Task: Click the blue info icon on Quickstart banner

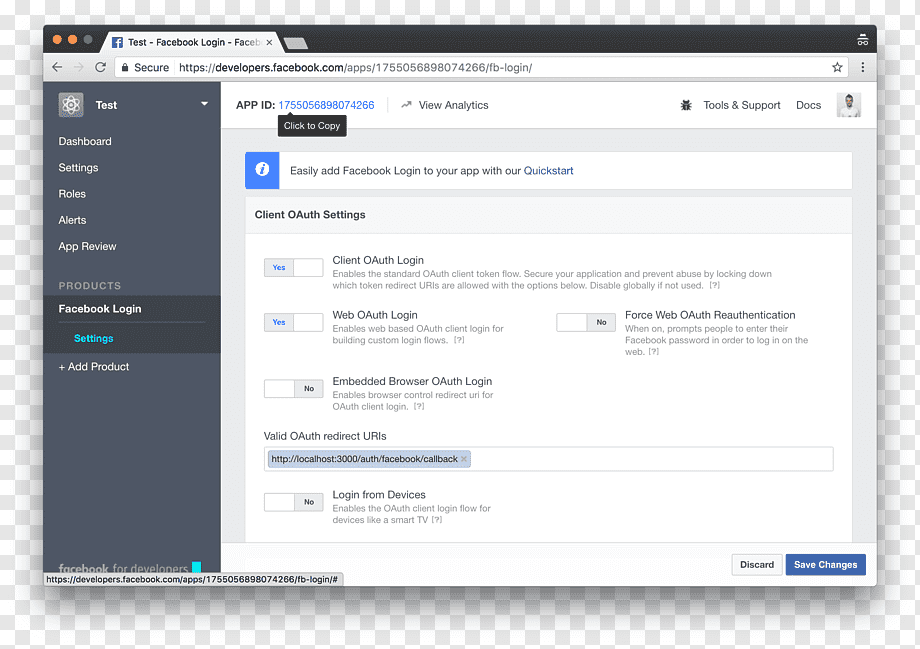Action: [262, 170]
